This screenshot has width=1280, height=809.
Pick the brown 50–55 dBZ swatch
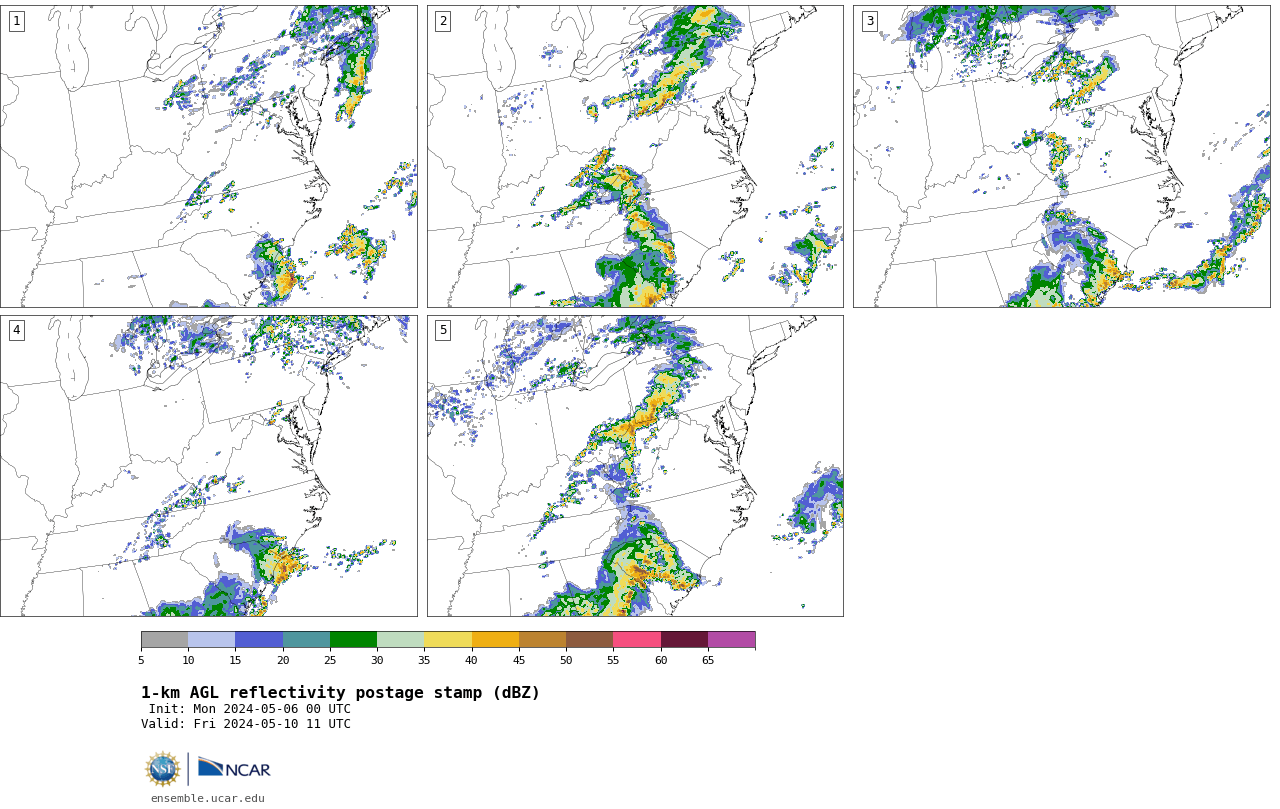point(590,640)
